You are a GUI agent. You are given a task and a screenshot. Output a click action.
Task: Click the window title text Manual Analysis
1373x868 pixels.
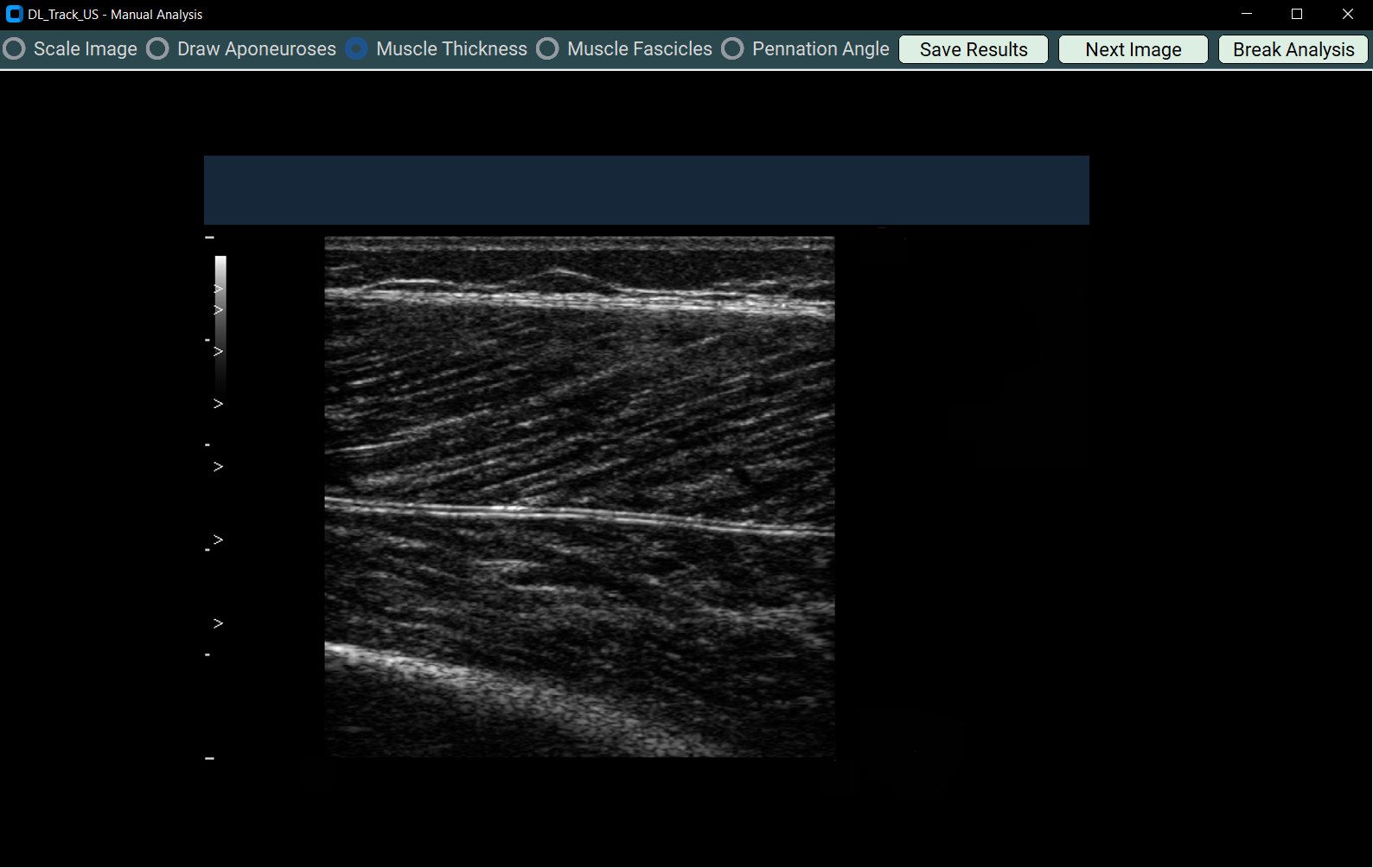pos(156,15)
